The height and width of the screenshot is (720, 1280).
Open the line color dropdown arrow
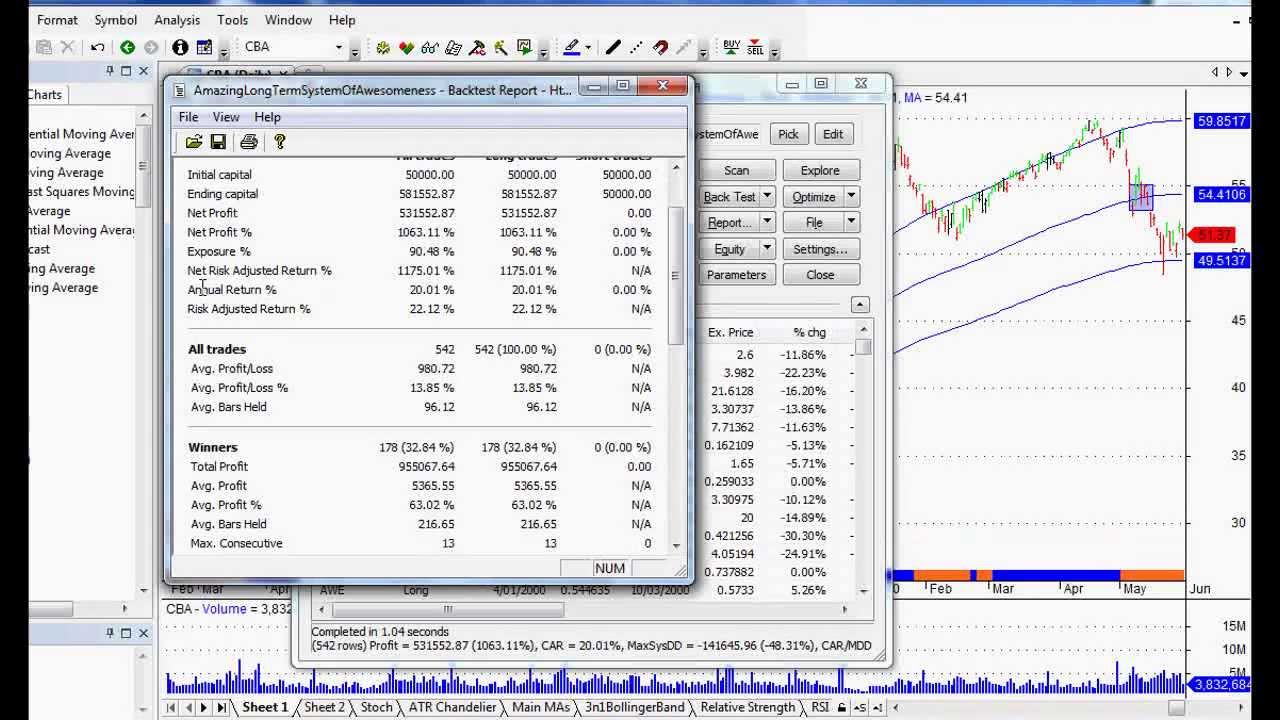pyautogui.click(x=587, y=47)
